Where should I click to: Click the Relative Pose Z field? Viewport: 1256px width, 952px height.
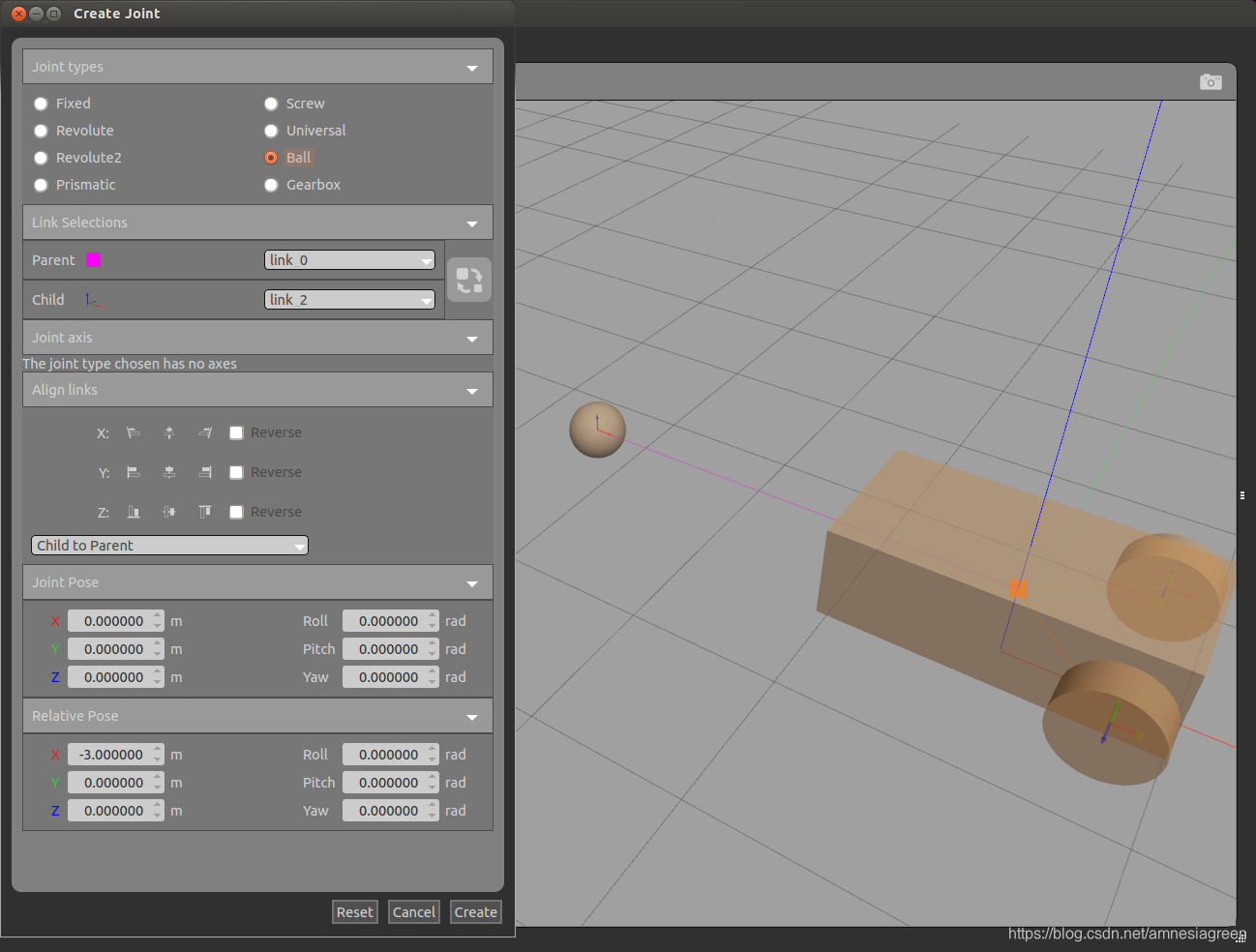[x=116, y=811]
